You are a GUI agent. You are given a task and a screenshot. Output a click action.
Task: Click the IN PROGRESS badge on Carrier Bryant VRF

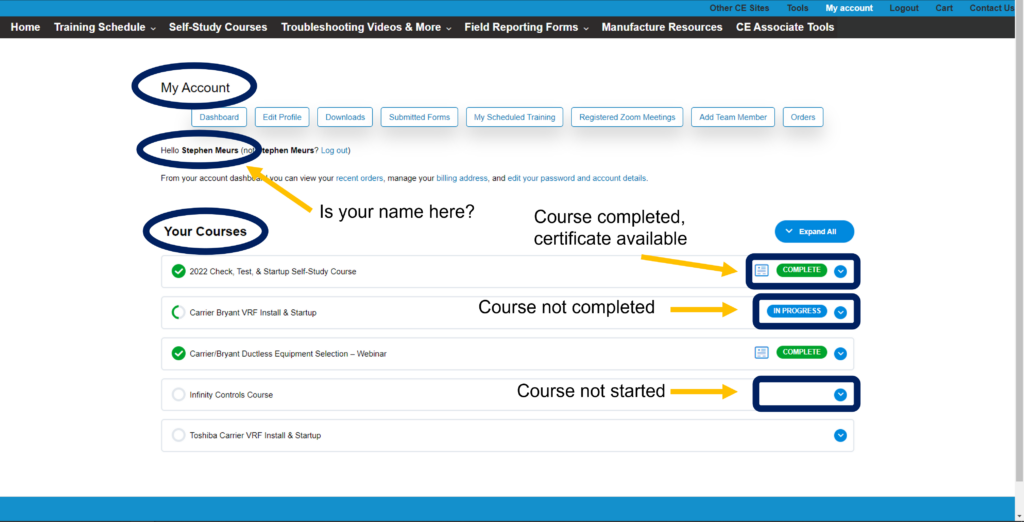pos(797,311)
